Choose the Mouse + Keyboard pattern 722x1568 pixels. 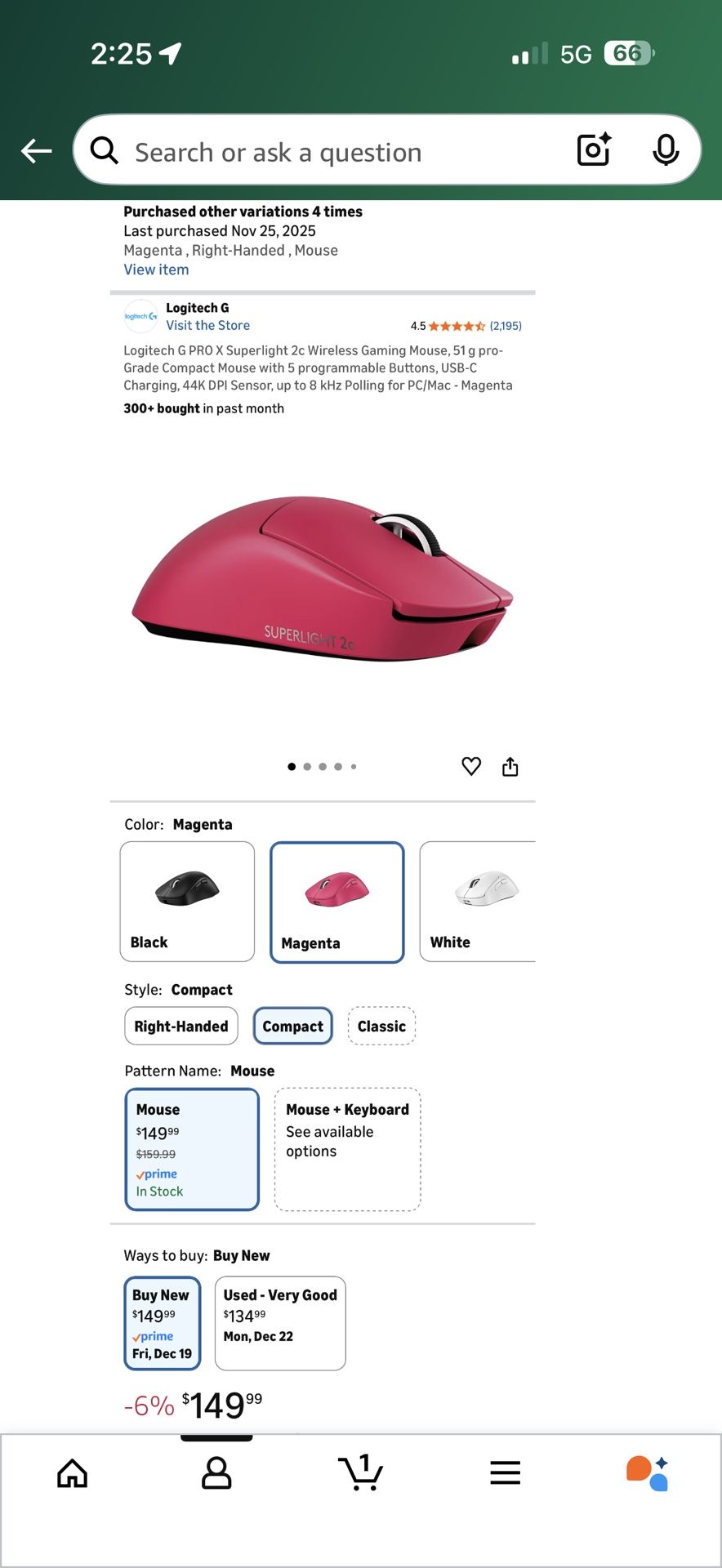tap(348, 1149)
